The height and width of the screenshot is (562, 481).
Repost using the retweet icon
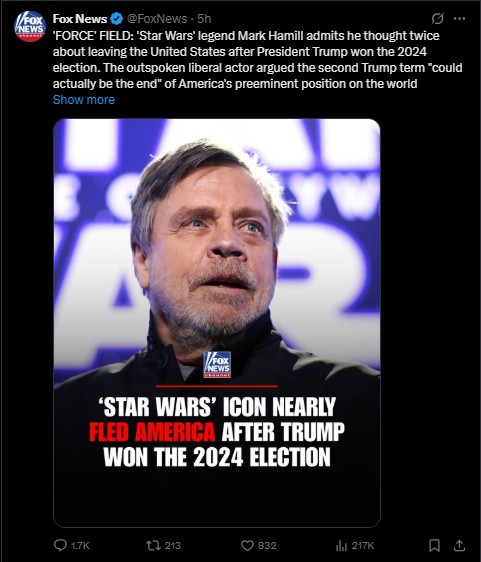pyautogui.click(x=153, y=546)
